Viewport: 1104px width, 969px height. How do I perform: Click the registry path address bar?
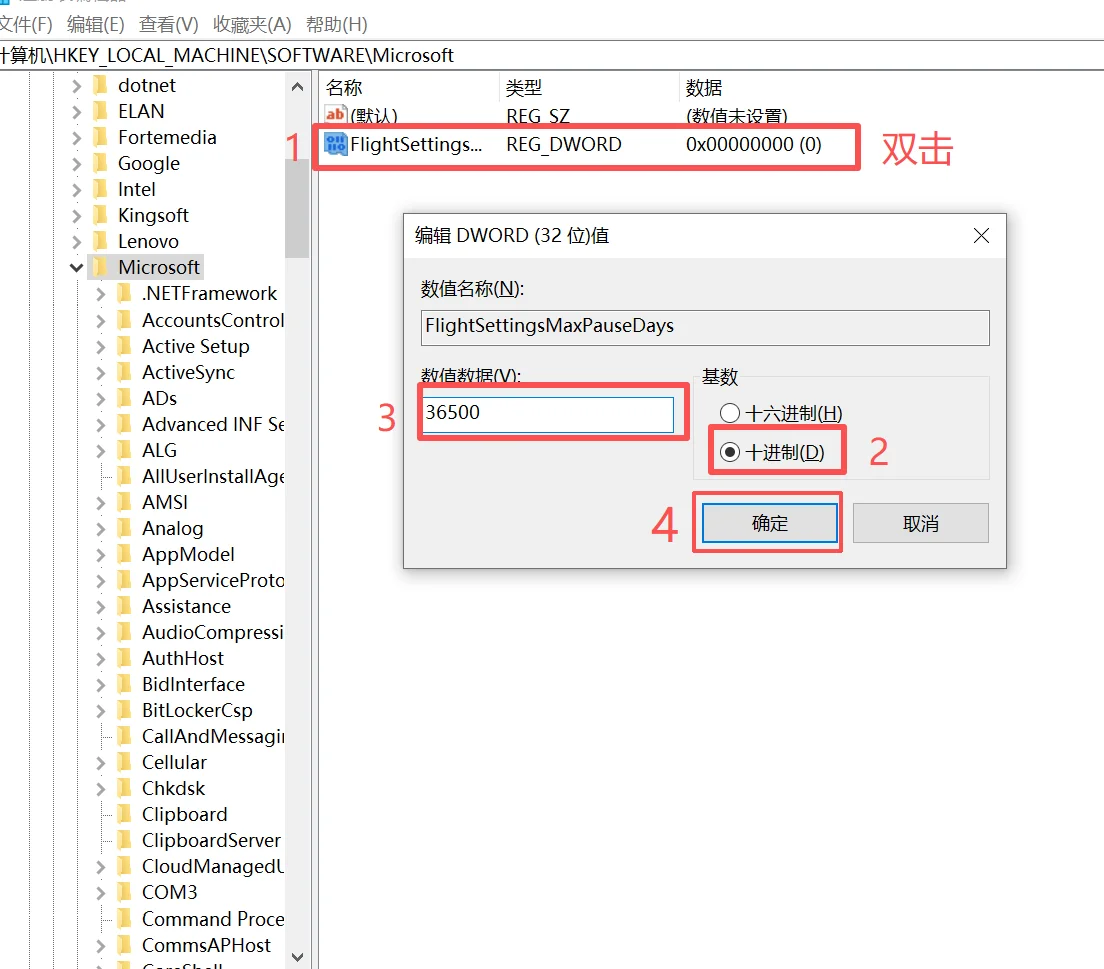click(x=552, y=55)
